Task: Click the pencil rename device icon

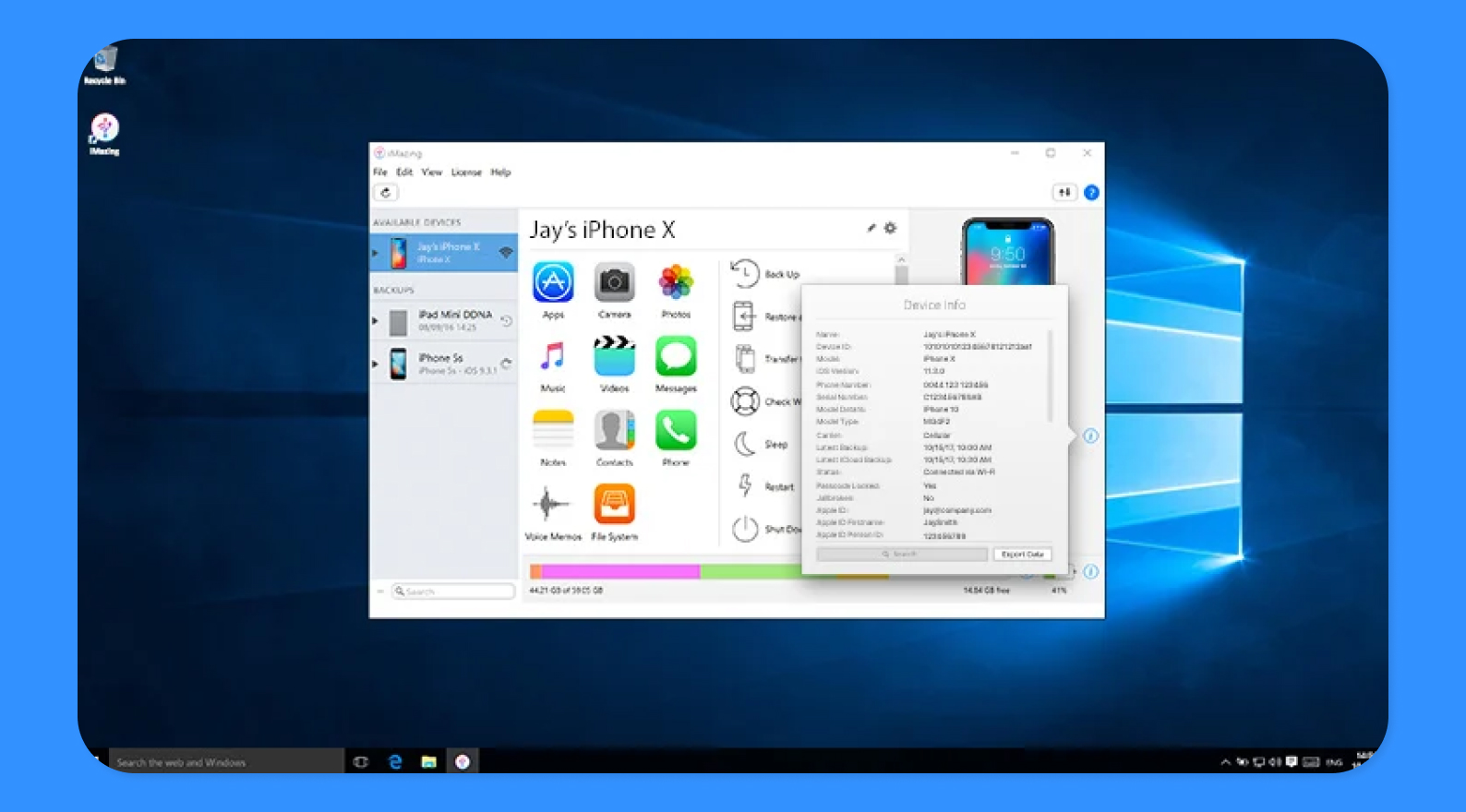Action: [871, 228]
